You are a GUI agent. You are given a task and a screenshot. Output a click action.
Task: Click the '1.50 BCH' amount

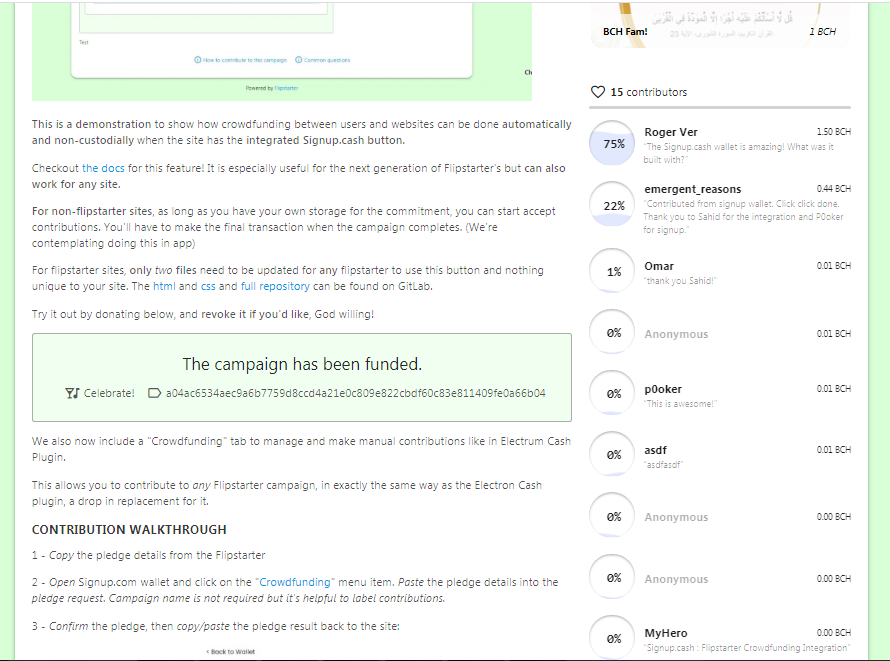(833, 132)
